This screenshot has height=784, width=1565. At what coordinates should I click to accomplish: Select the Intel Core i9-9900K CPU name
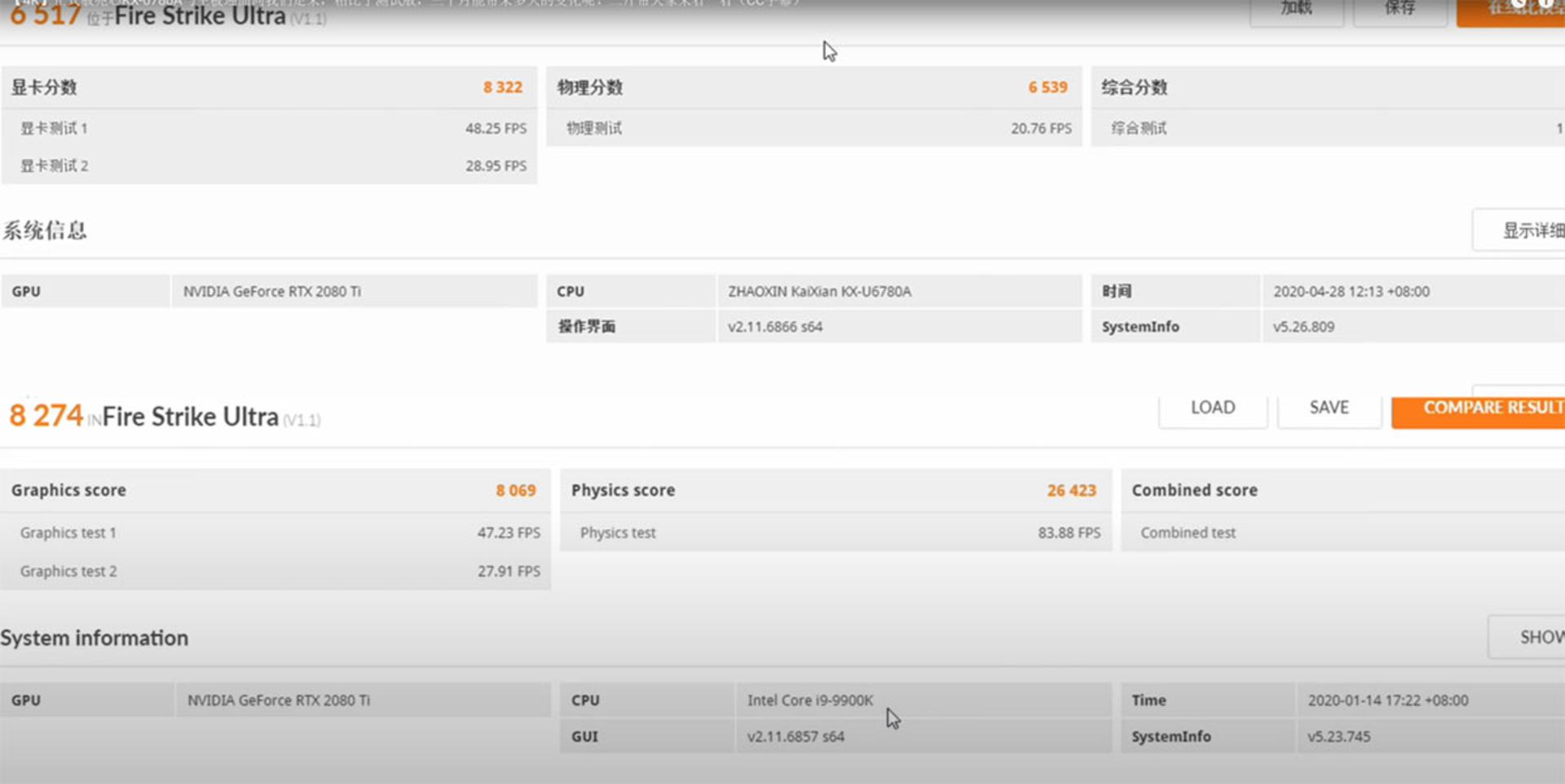[810, 700]
